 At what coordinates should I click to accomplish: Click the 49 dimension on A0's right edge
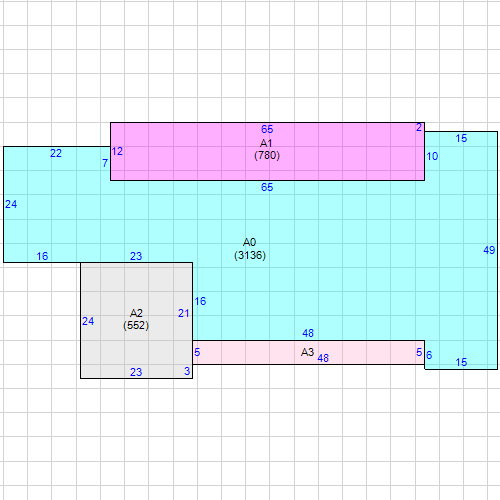pyautogui.click(x=489, y=250)
